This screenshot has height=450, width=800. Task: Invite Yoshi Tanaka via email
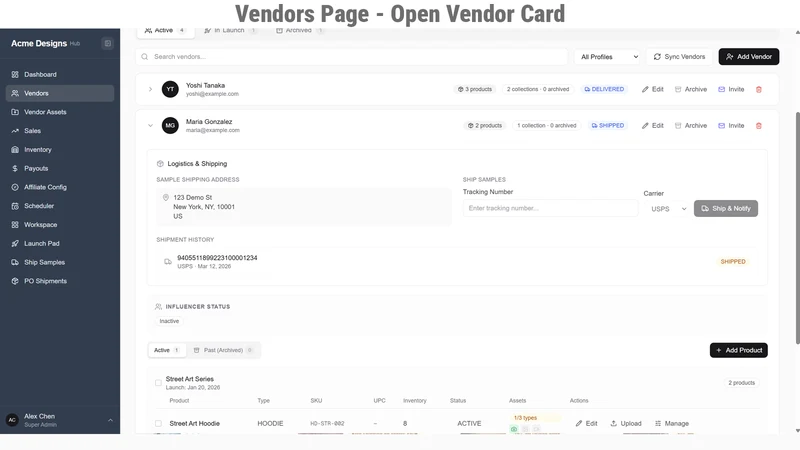click(x=731, y=89)
